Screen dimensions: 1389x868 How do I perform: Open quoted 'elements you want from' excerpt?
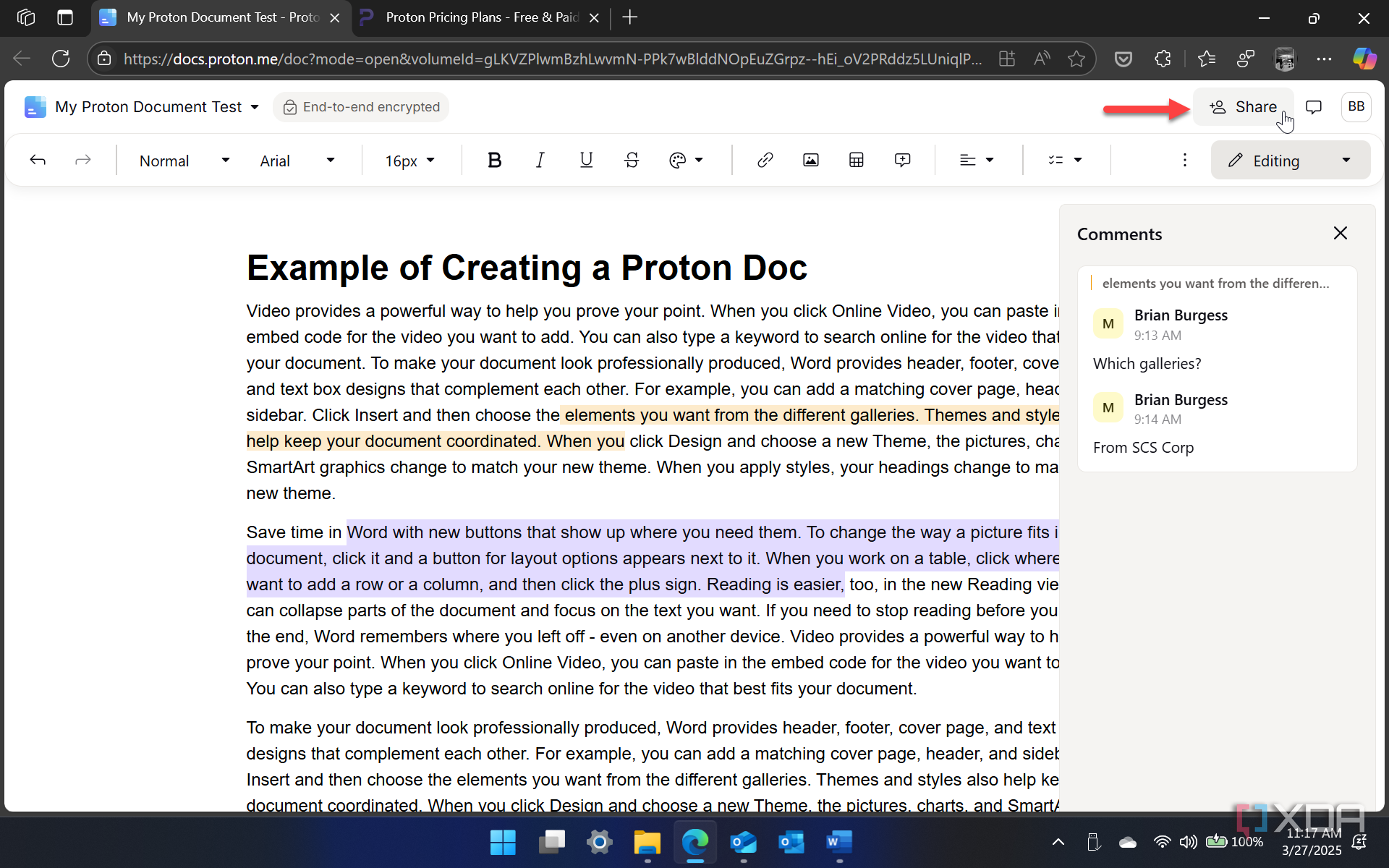[1215, 284]
